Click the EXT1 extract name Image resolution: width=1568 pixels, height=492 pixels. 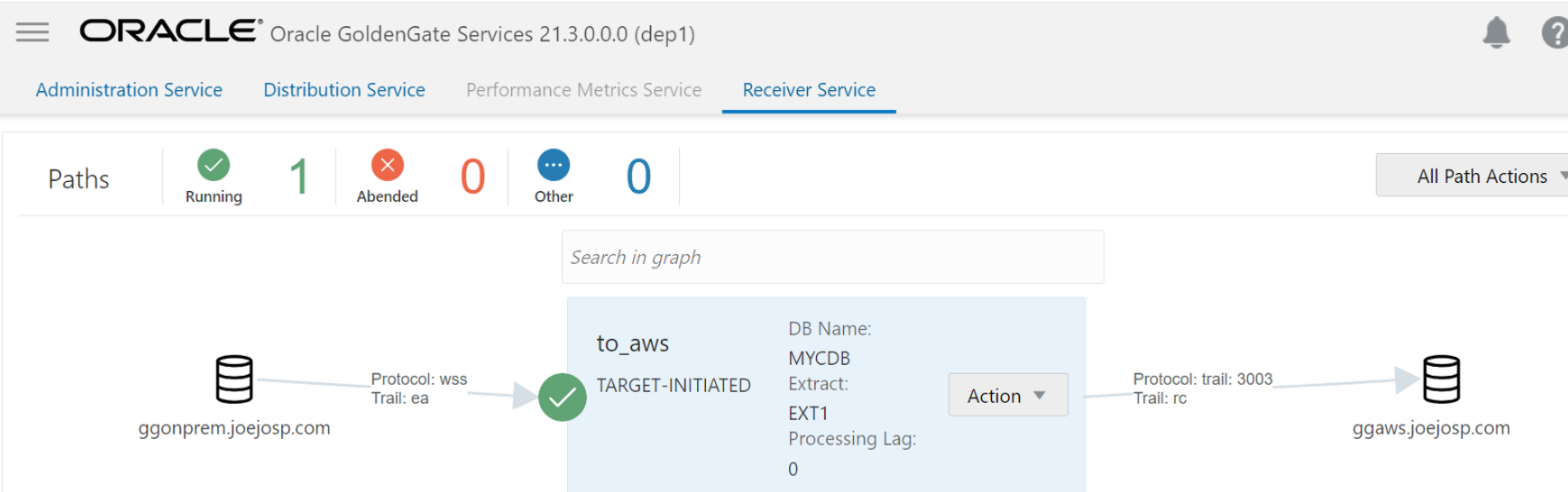point(808,414)
